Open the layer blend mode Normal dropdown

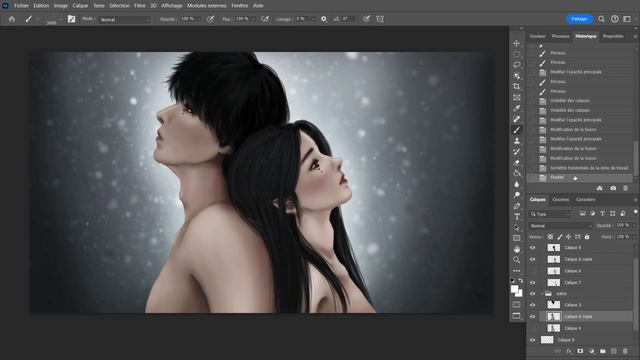pyautogui.click(x=560, y=226)
